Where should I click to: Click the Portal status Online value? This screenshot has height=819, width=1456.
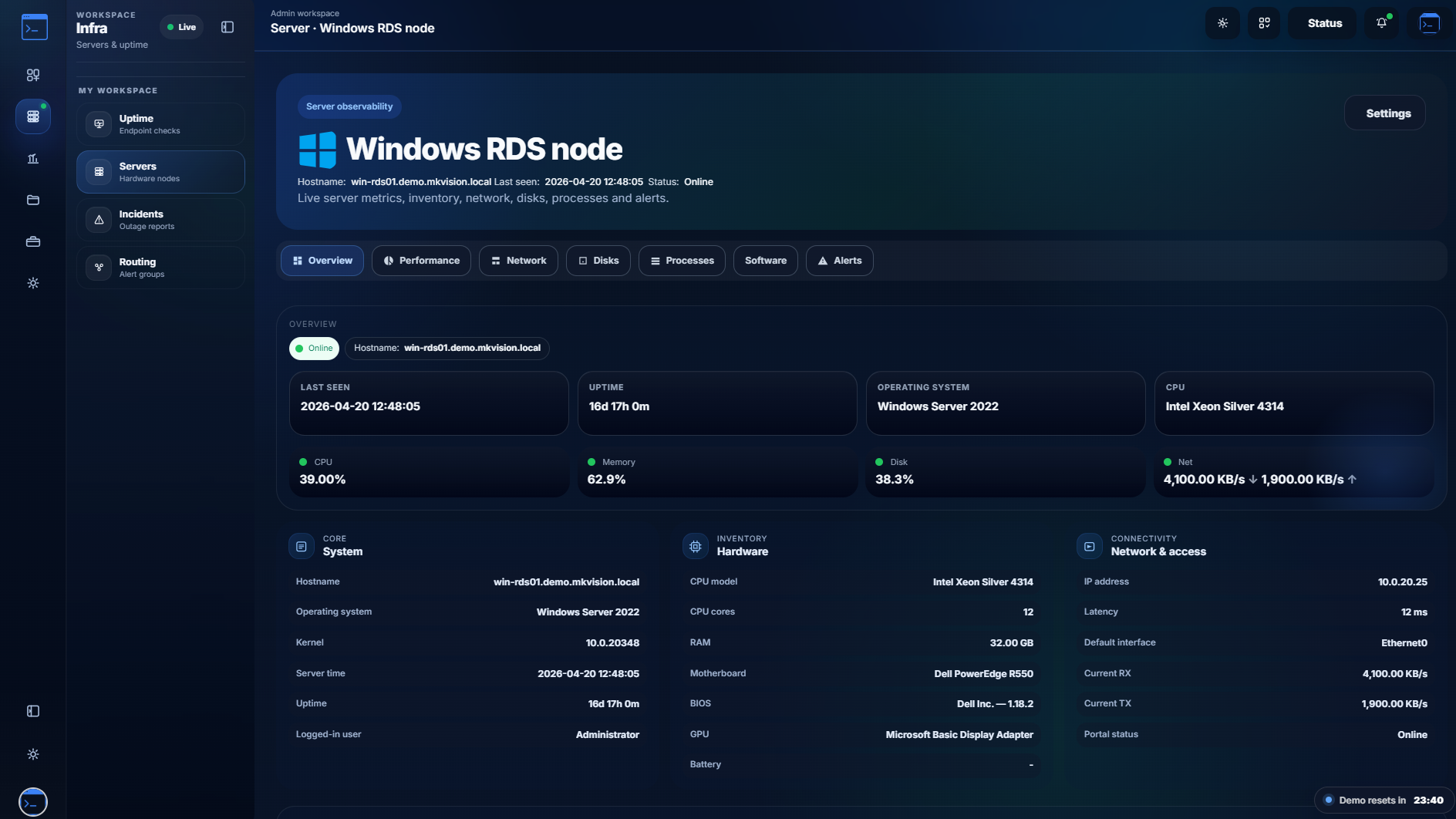(x=1413, y=735)
